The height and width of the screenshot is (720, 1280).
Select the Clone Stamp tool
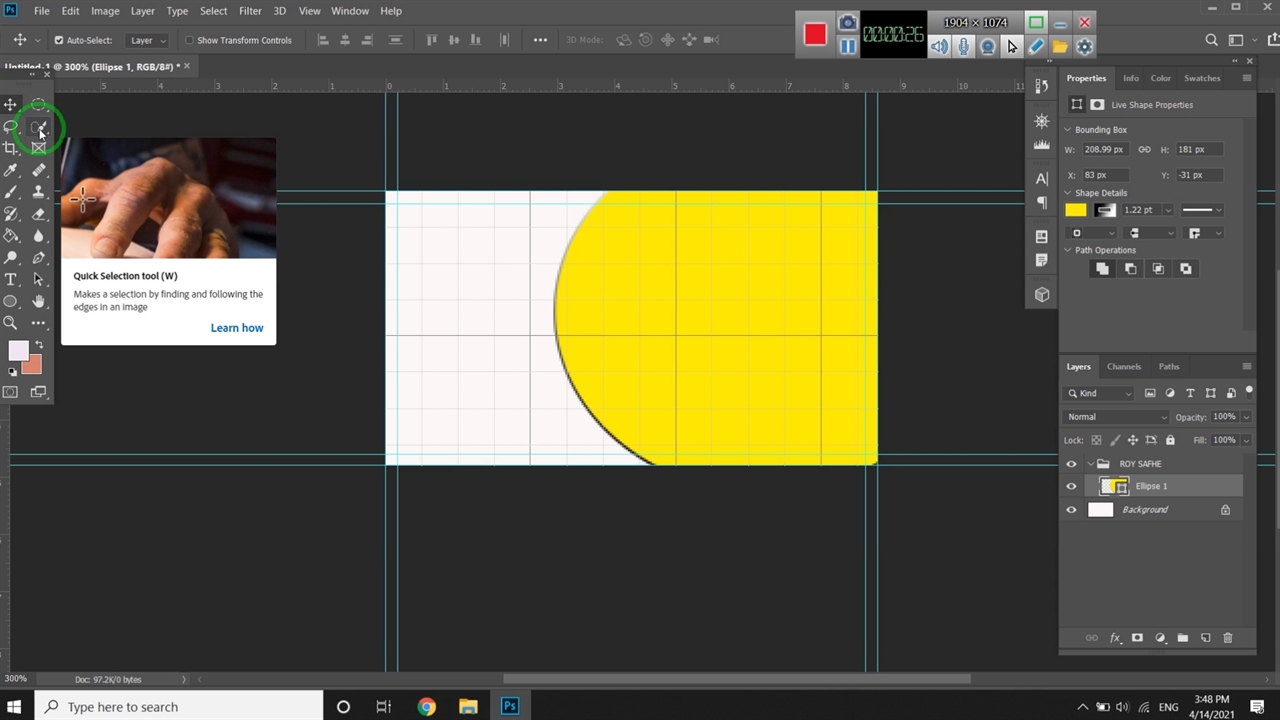(38, 192)
